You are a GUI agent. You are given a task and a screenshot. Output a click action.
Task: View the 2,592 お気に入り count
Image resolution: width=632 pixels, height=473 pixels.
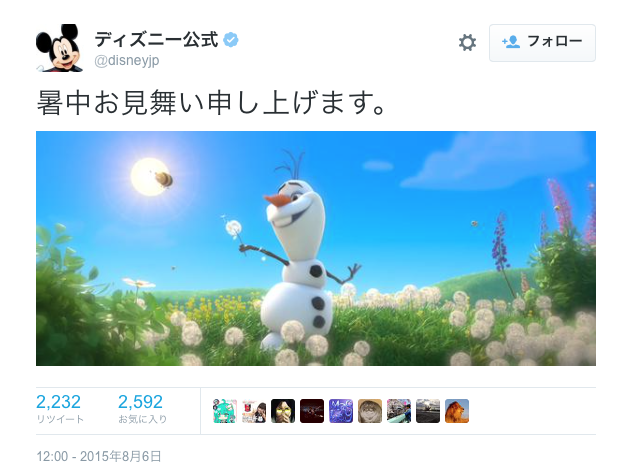[x=142, y=408]
